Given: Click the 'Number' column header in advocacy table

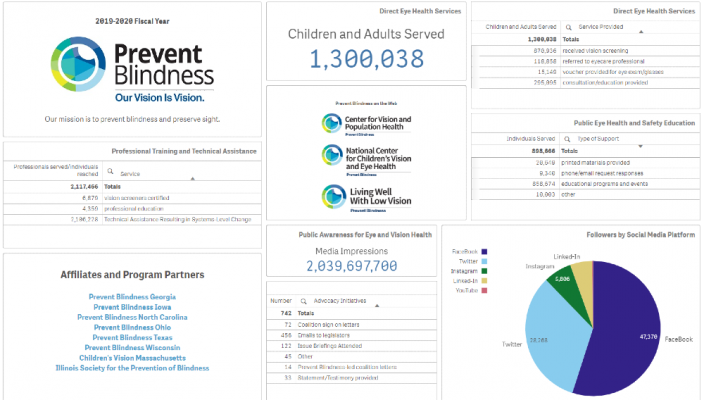Looking at the screenshot, I should pos(281,301).
